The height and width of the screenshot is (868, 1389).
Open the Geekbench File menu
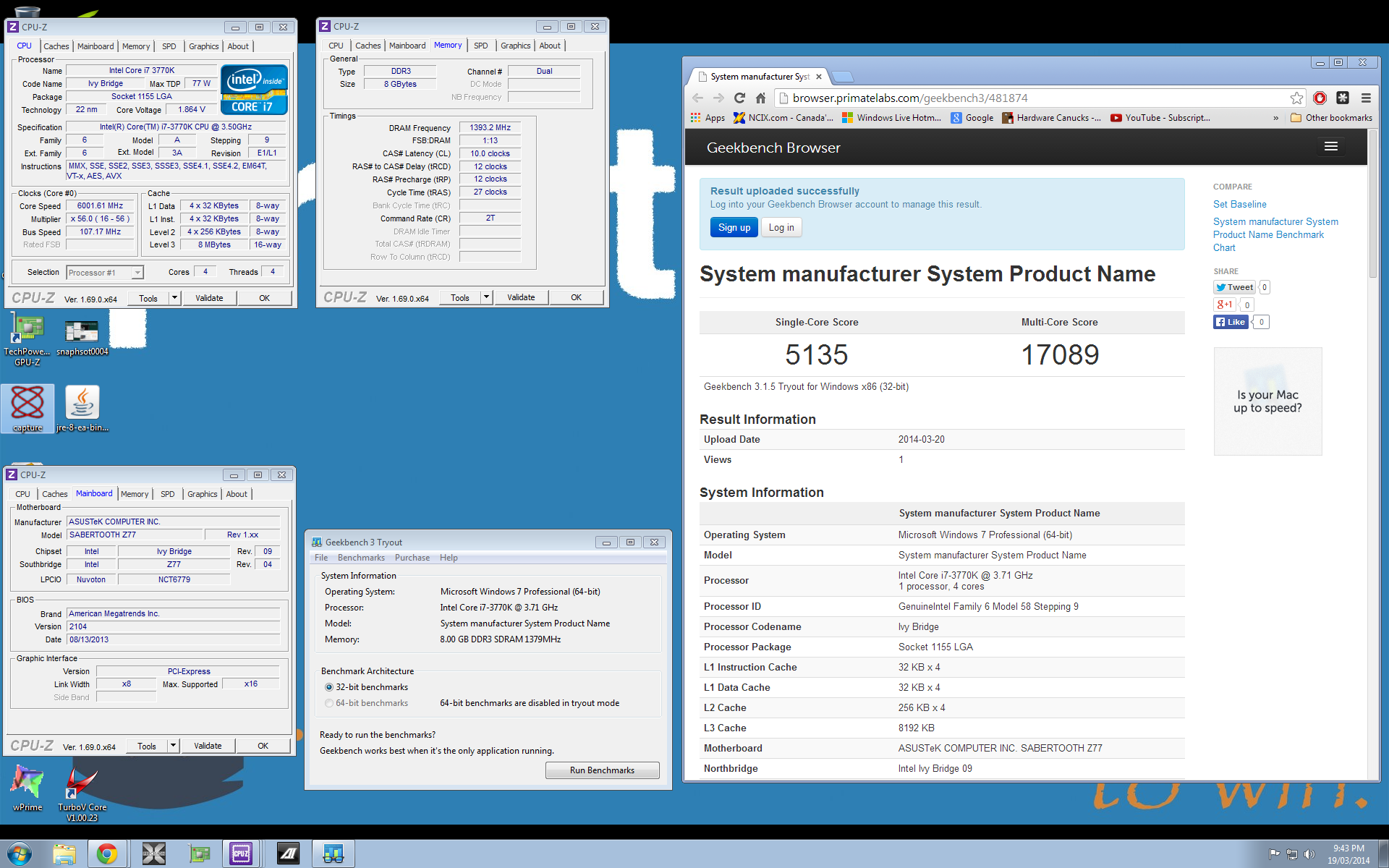321,558
